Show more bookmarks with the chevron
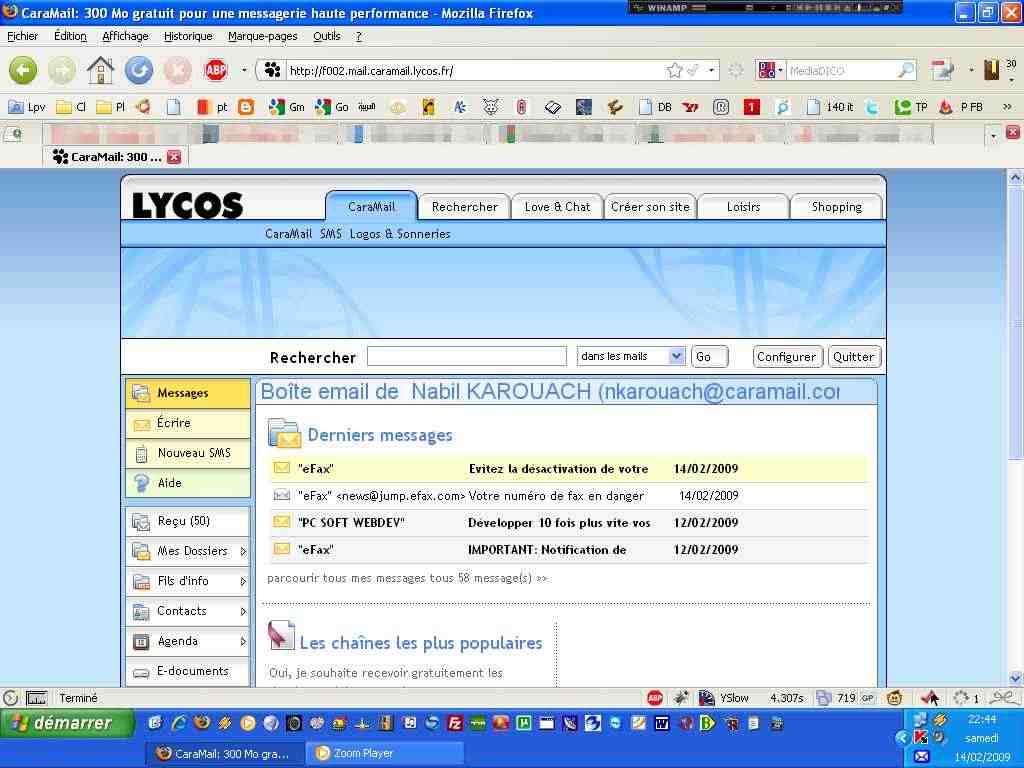 point(1007,106)
